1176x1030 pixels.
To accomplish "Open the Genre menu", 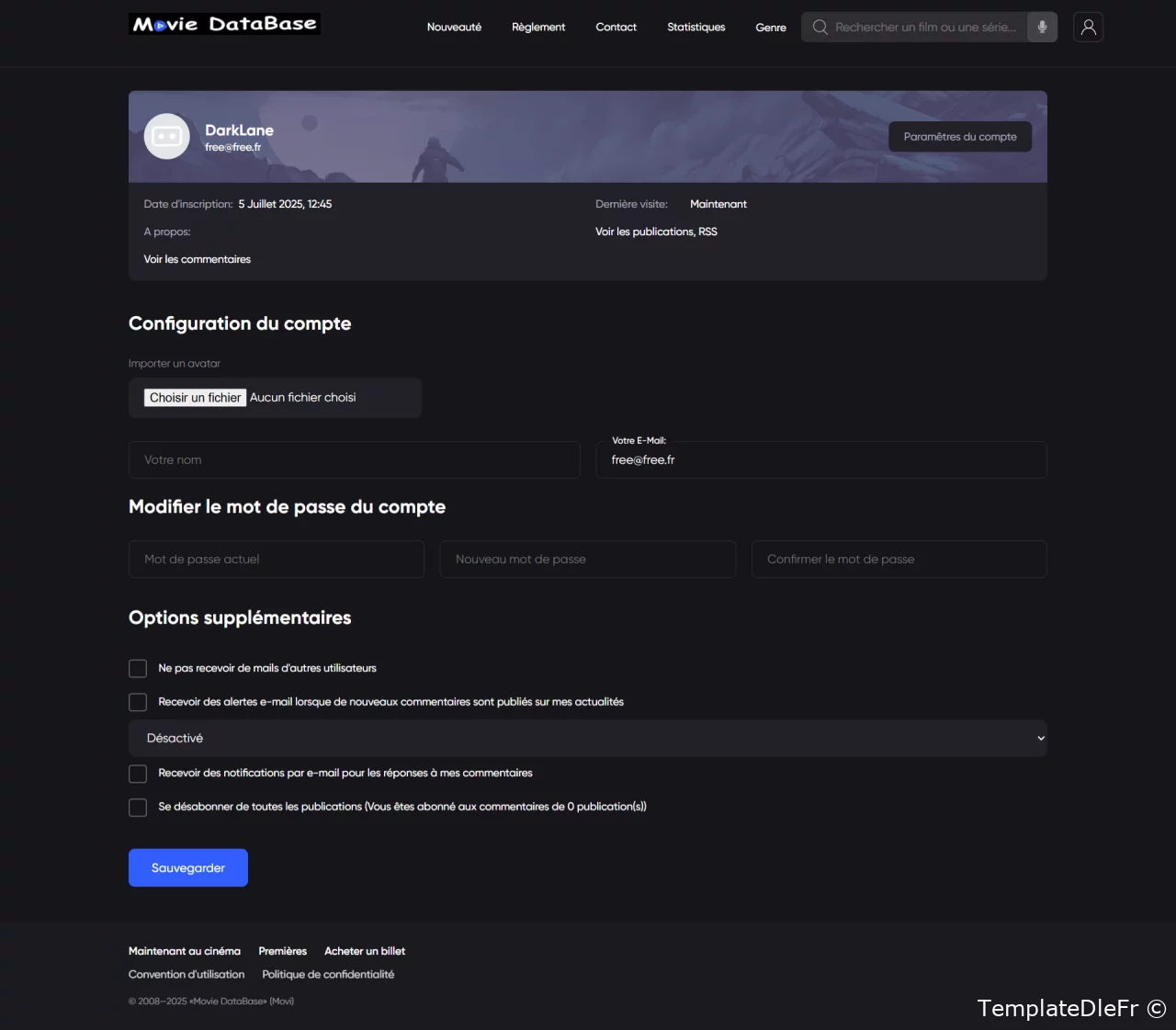I will (770, 27).
